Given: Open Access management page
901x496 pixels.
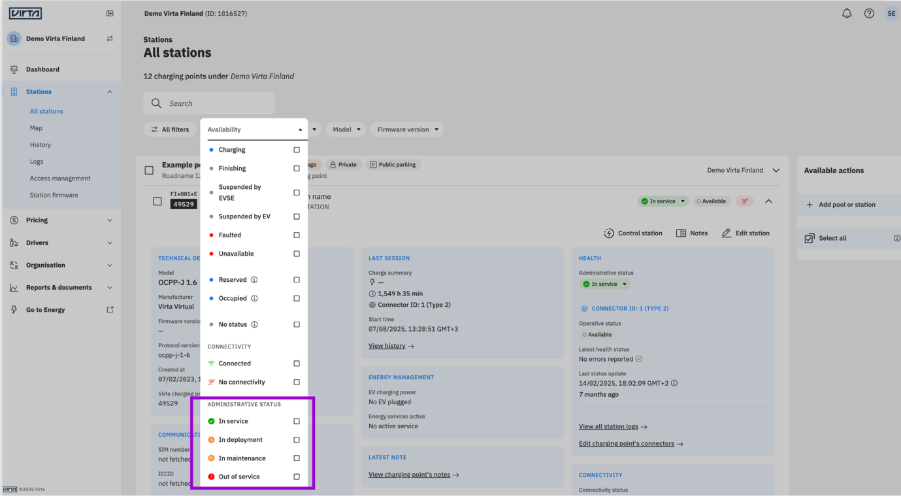Looking at the screenshot, I should click(60, 178).
